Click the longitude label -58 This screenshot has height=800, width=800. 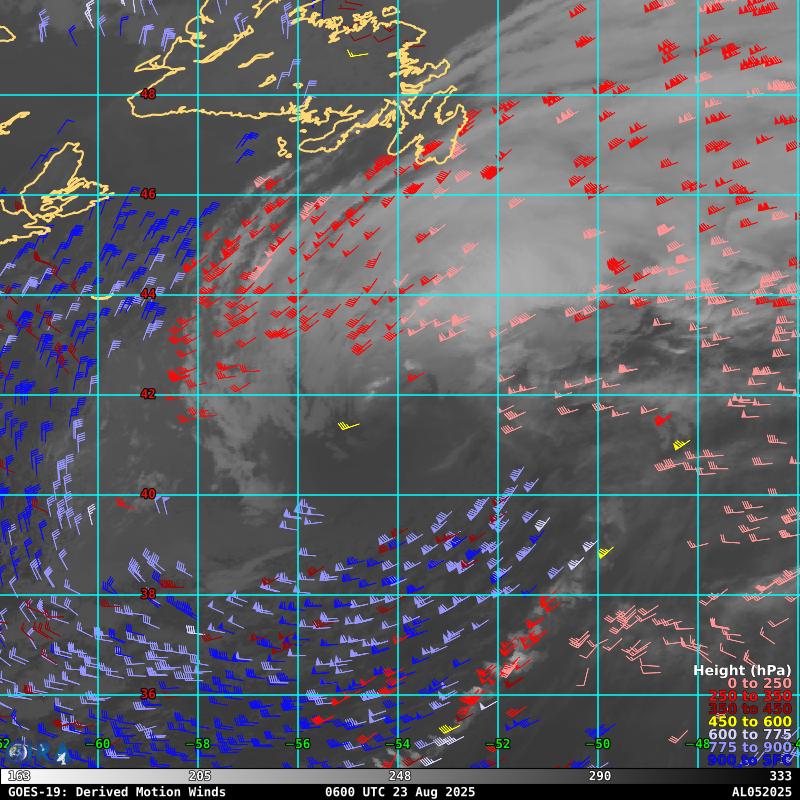(198, 744)
